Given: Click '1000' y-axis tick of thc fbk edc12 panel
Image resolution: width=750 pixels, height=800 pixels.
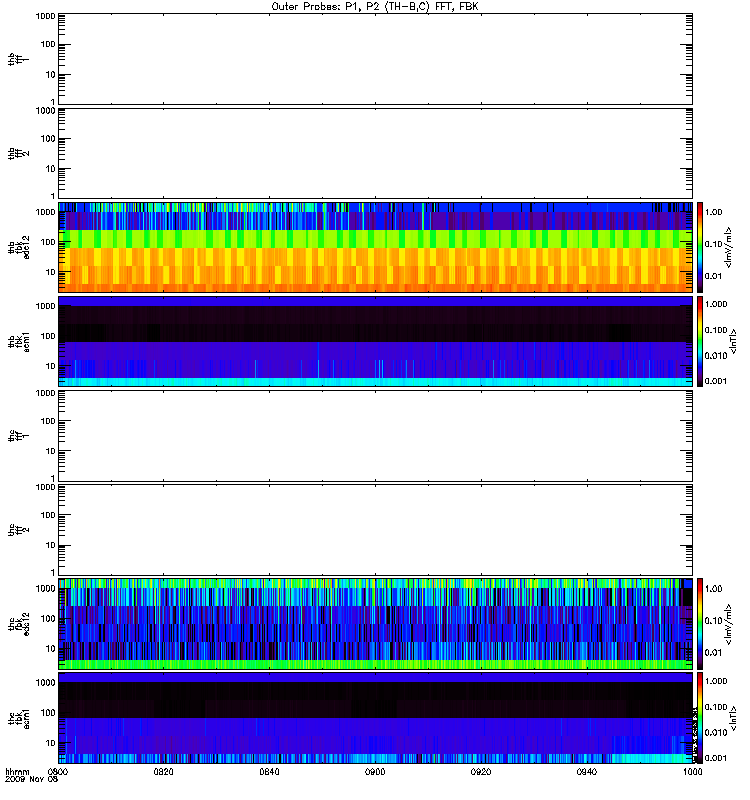Looking at the screenshot, I should coord(45,589).
